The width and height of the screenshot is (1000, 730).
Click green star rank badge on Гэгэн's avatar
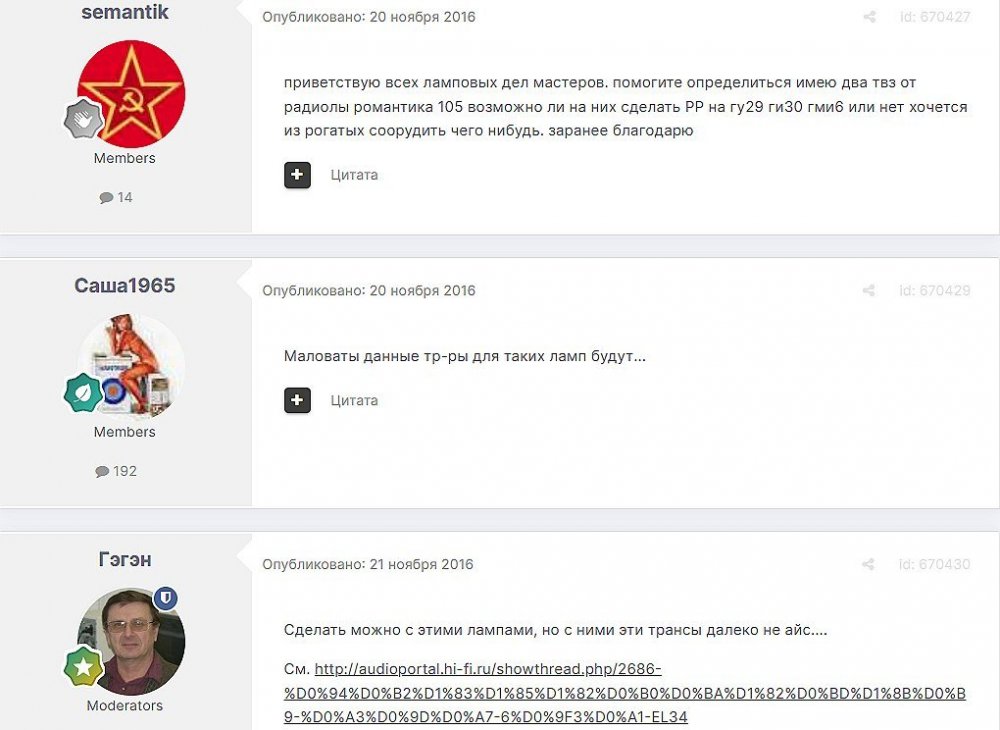coord(83,666)
